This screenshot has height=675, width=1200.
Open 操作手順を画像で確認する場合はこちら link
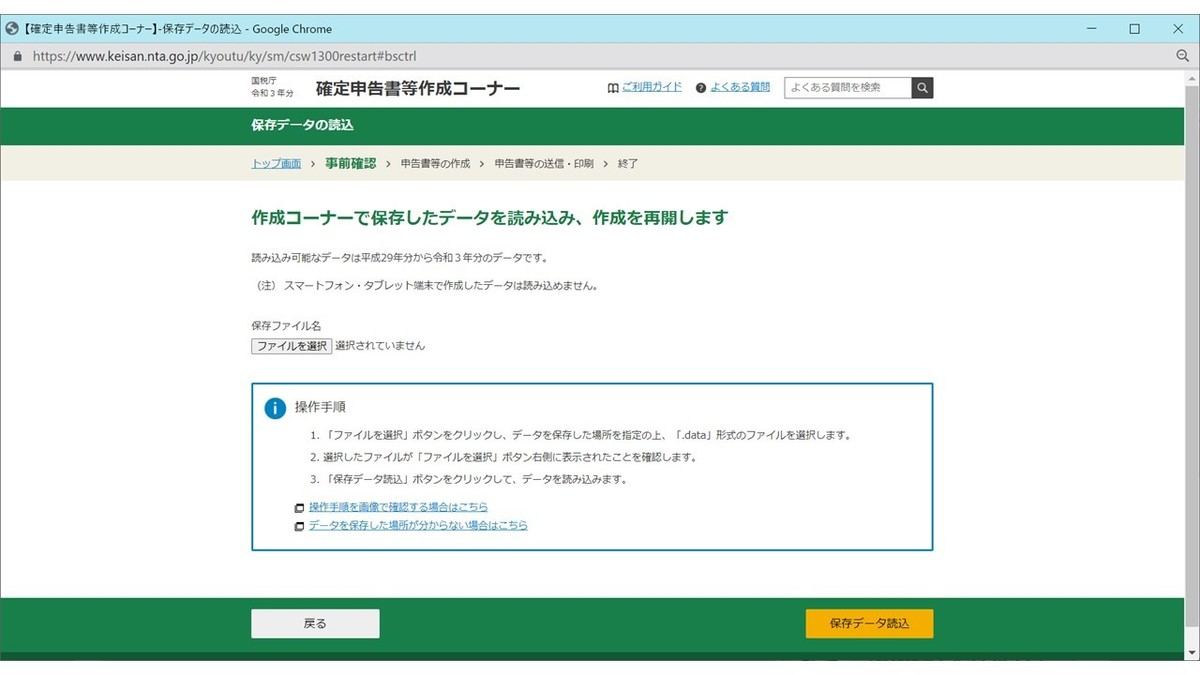pos(399,507)
